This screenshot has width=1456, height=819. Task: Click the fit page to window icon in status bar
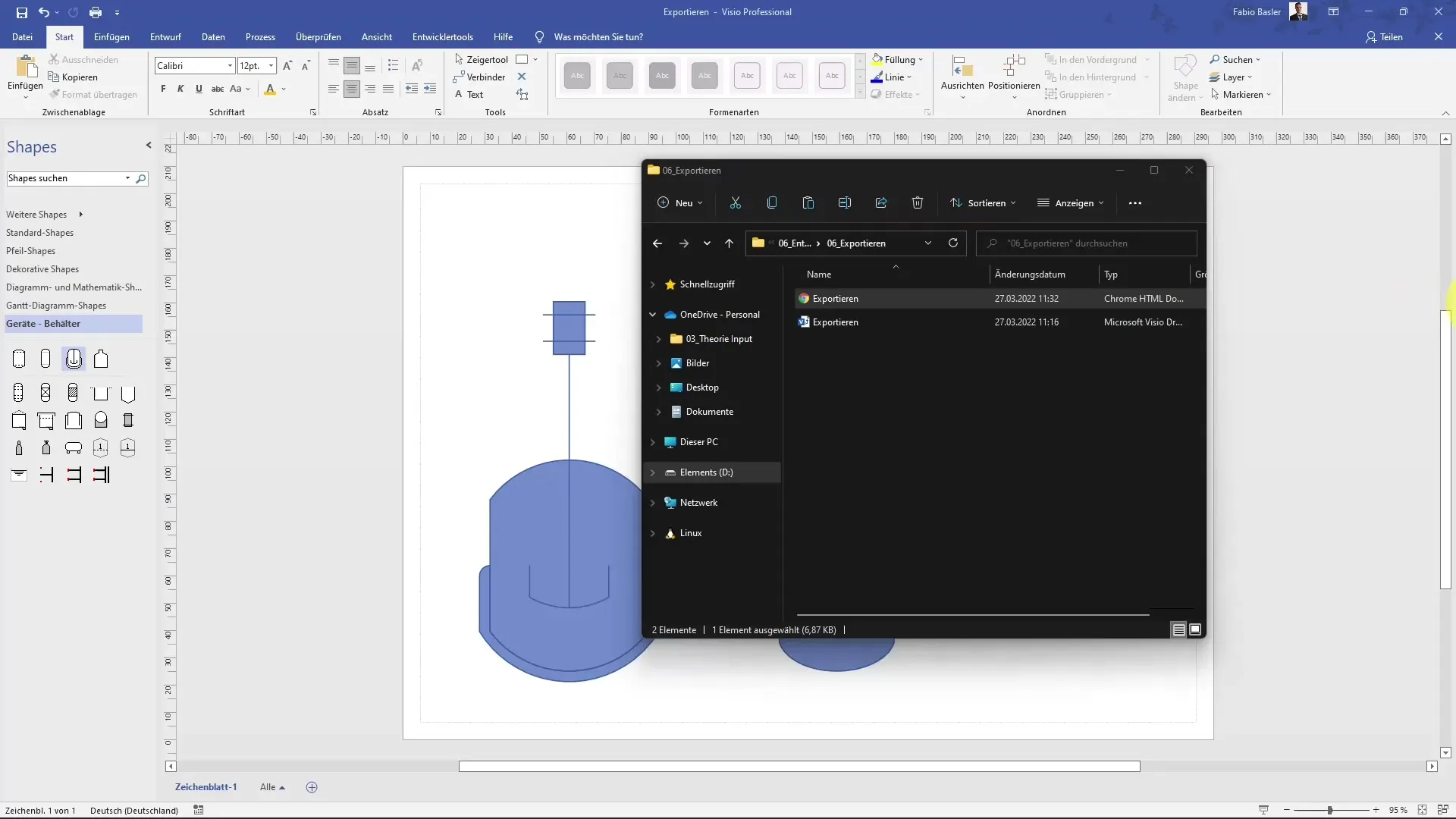coord(1422,810)
